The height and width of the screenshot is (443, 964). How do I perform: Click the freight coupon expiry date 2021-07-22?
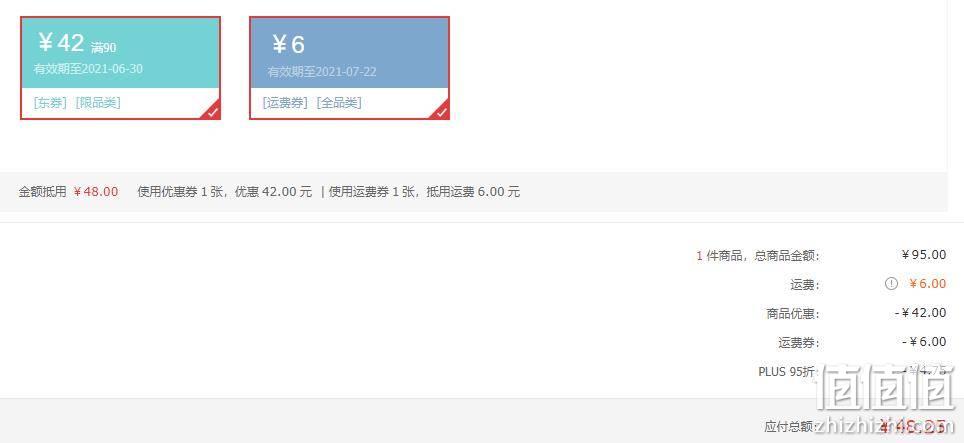click(346, 72)
